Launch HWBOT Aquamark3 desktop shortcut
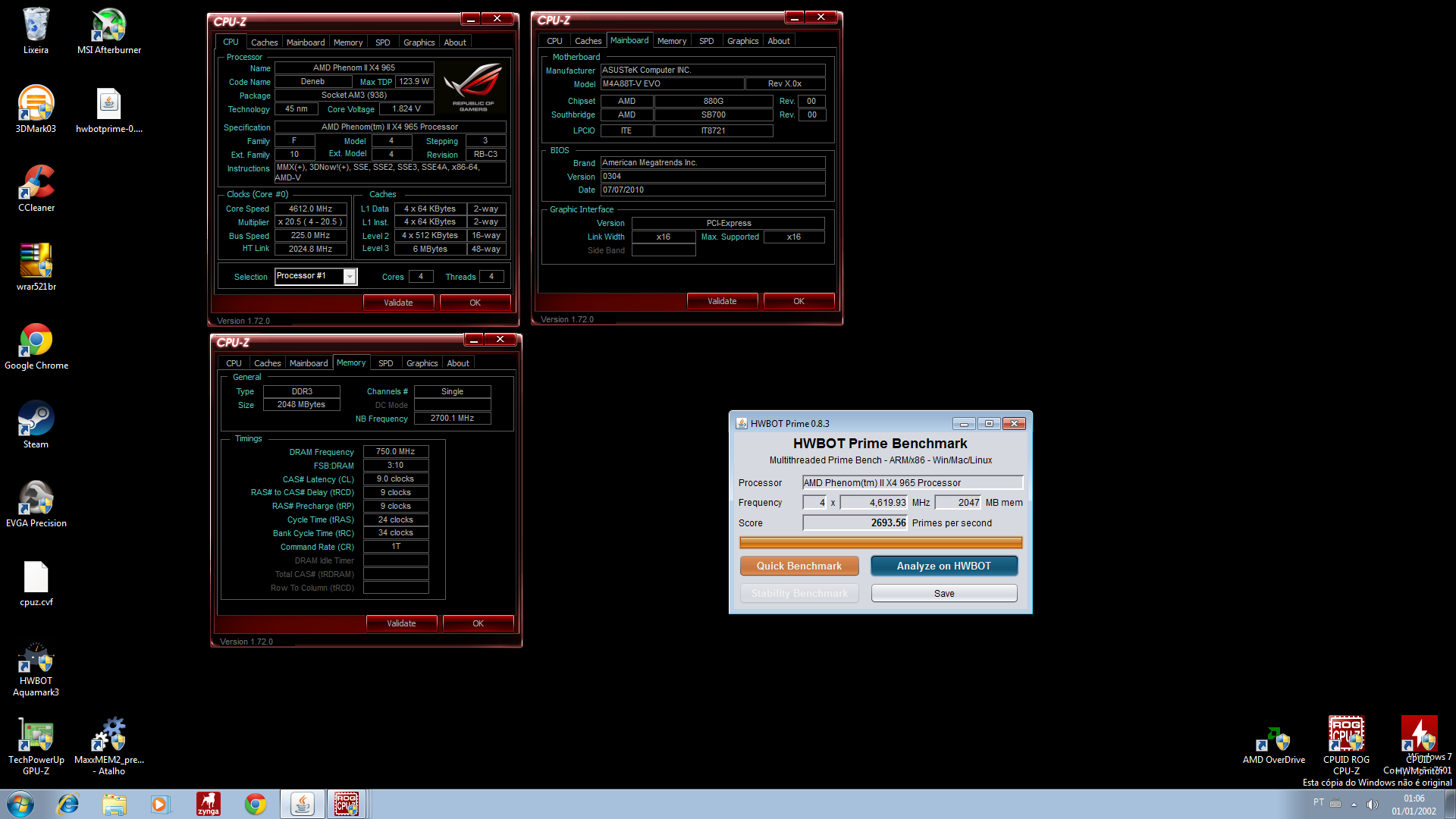 (36, 669)
